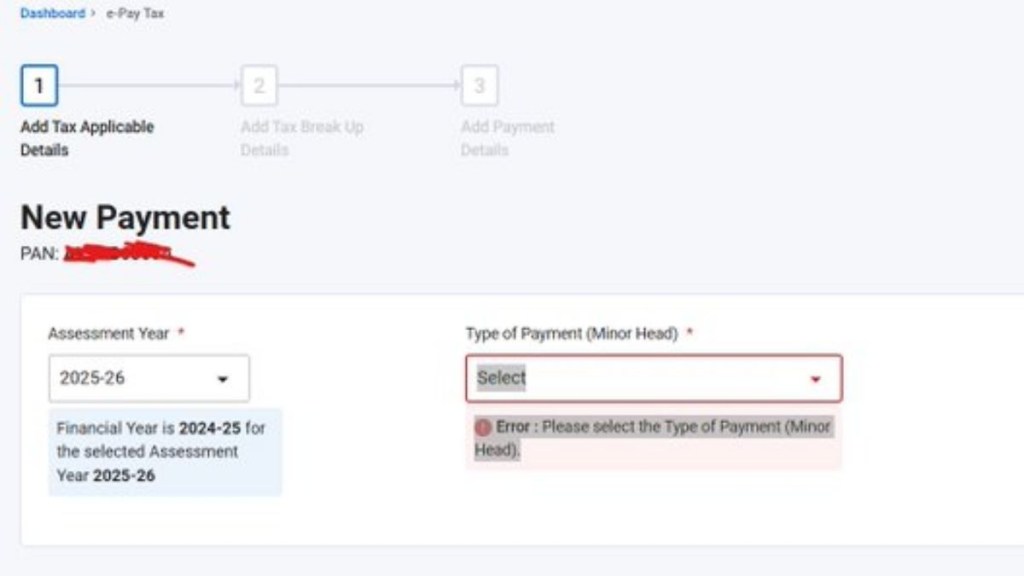Image resolution: width=1024 pixels, height=576 pixels.
Task: Open the Assessment Year 2025-26 dropdown
Action: [x=148, y=379]
